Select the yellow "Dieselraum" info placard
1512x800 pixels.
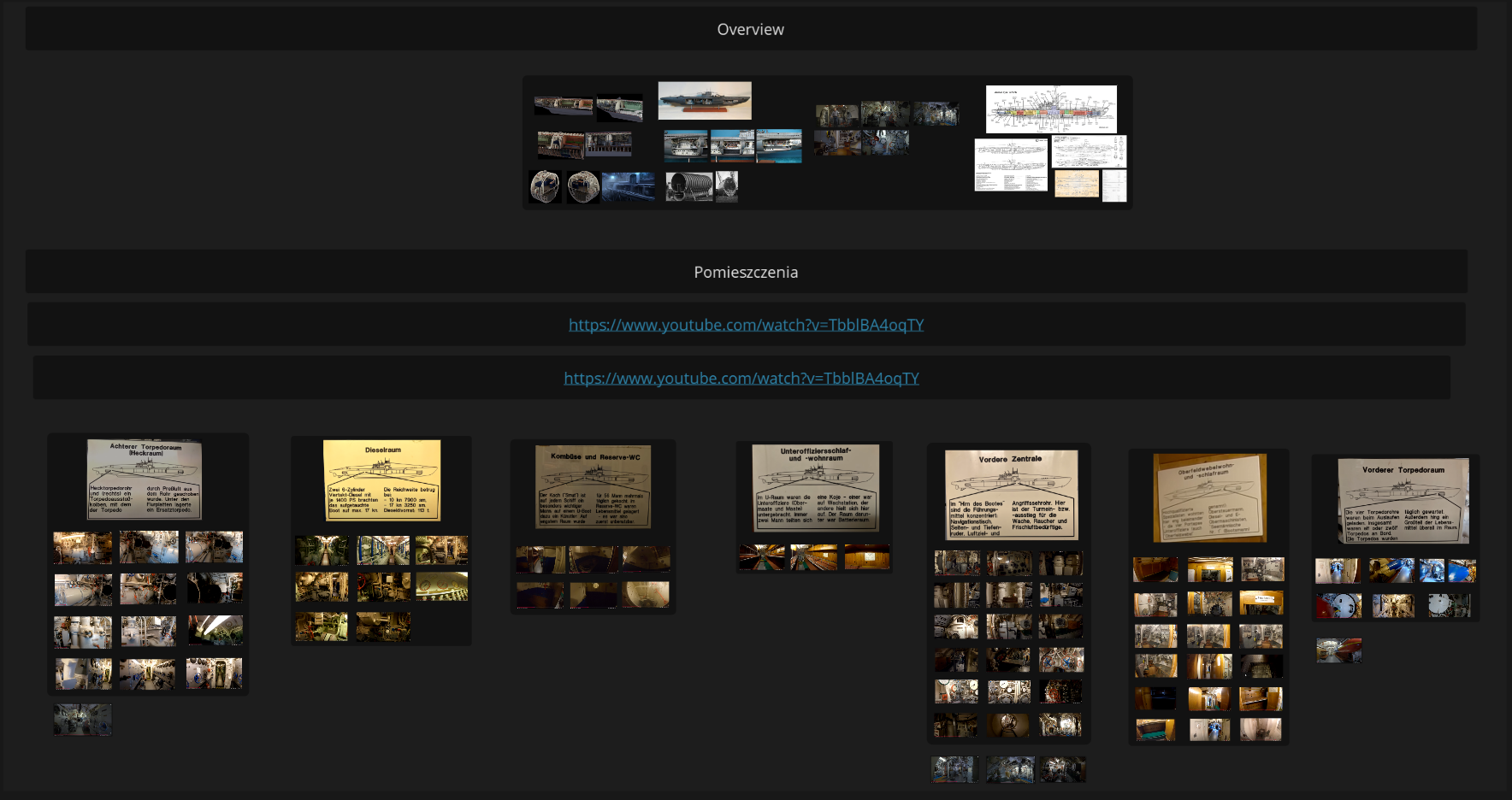click(x=381, y=480)
